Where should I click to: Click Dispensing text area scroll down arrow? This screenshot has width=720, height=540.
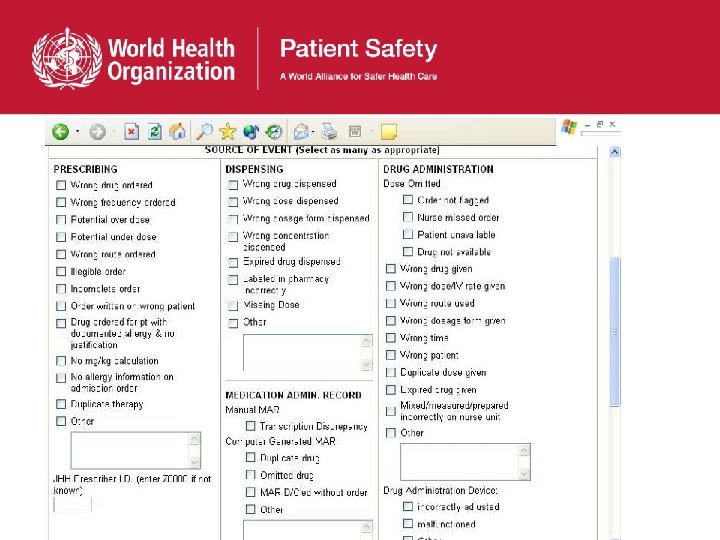[x=366, y=365]
